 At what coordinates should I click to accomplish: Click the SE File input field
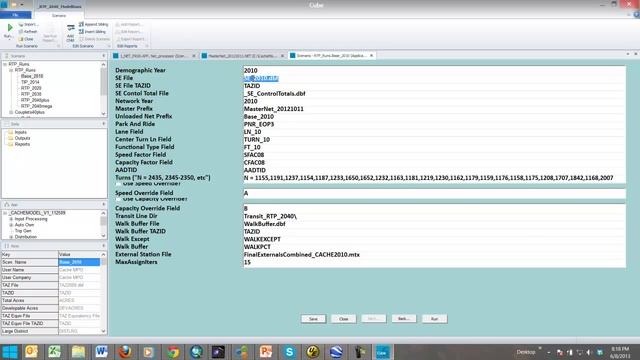[x=434, y=78]
